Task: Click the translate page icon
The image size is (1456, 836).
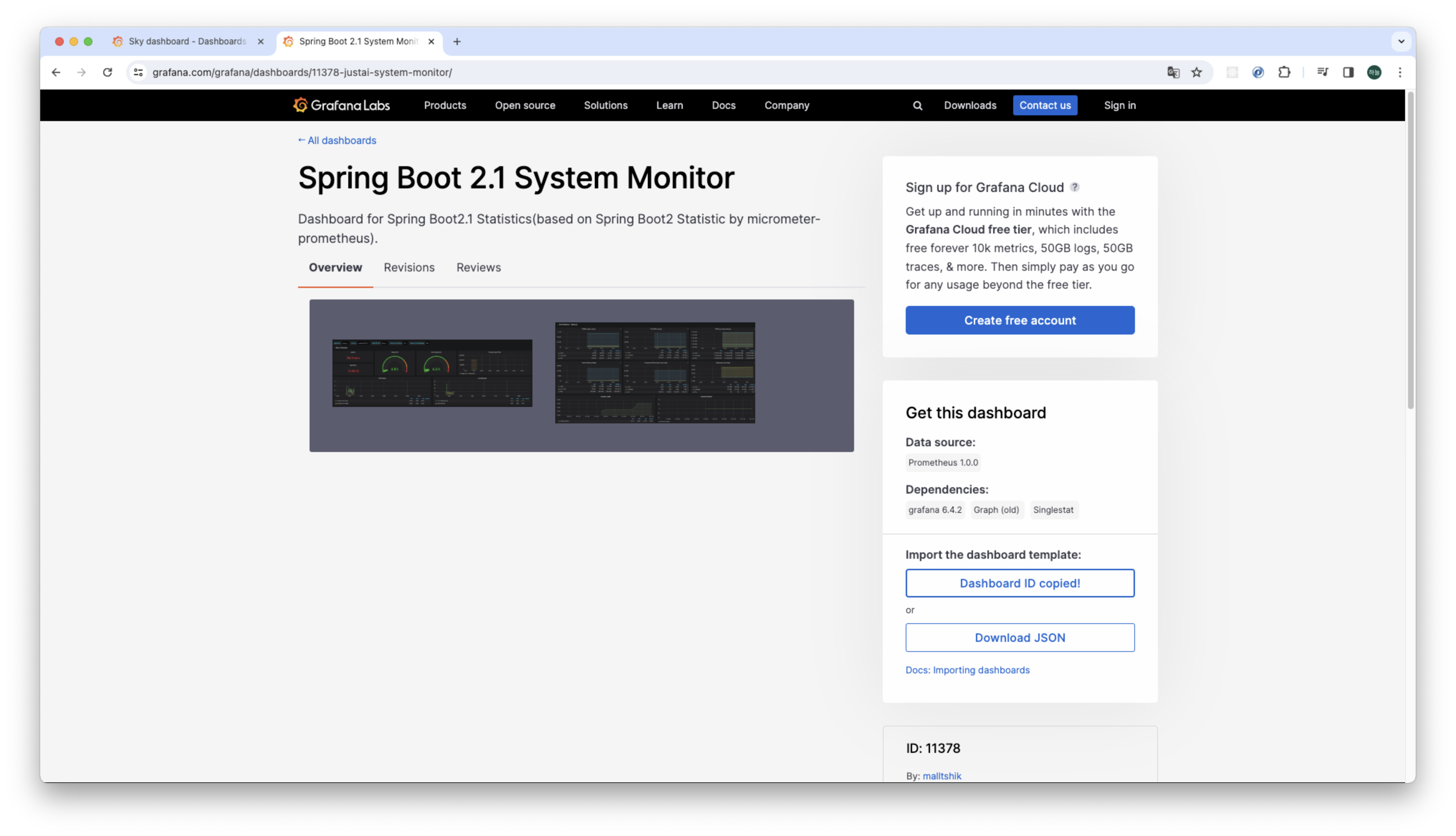Action: 1173,72
